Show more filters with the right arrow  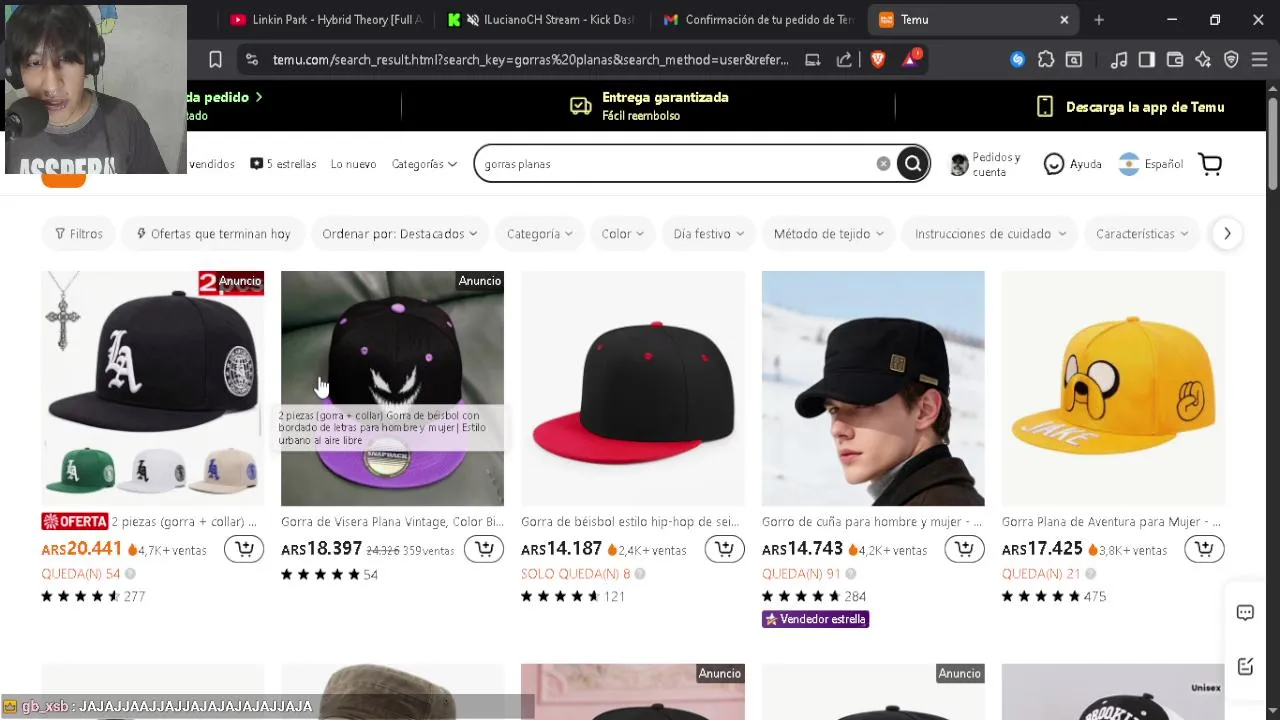click(1226, 234)
